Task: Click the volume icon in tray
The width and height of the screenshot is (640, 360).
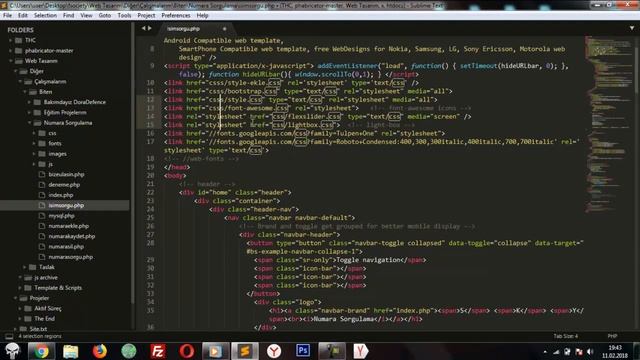Action: click(x=590, y=352)
